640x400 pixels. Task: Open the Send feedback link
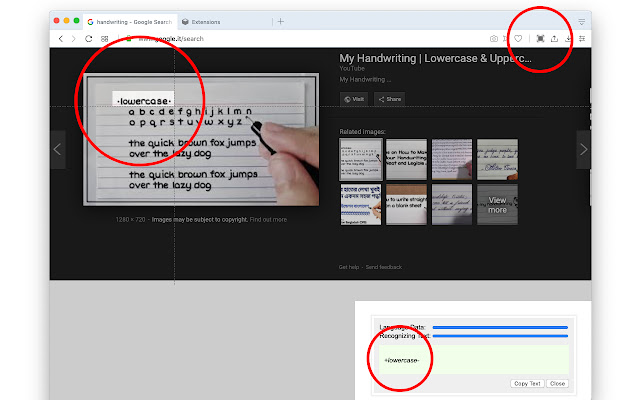pos(385,267)
